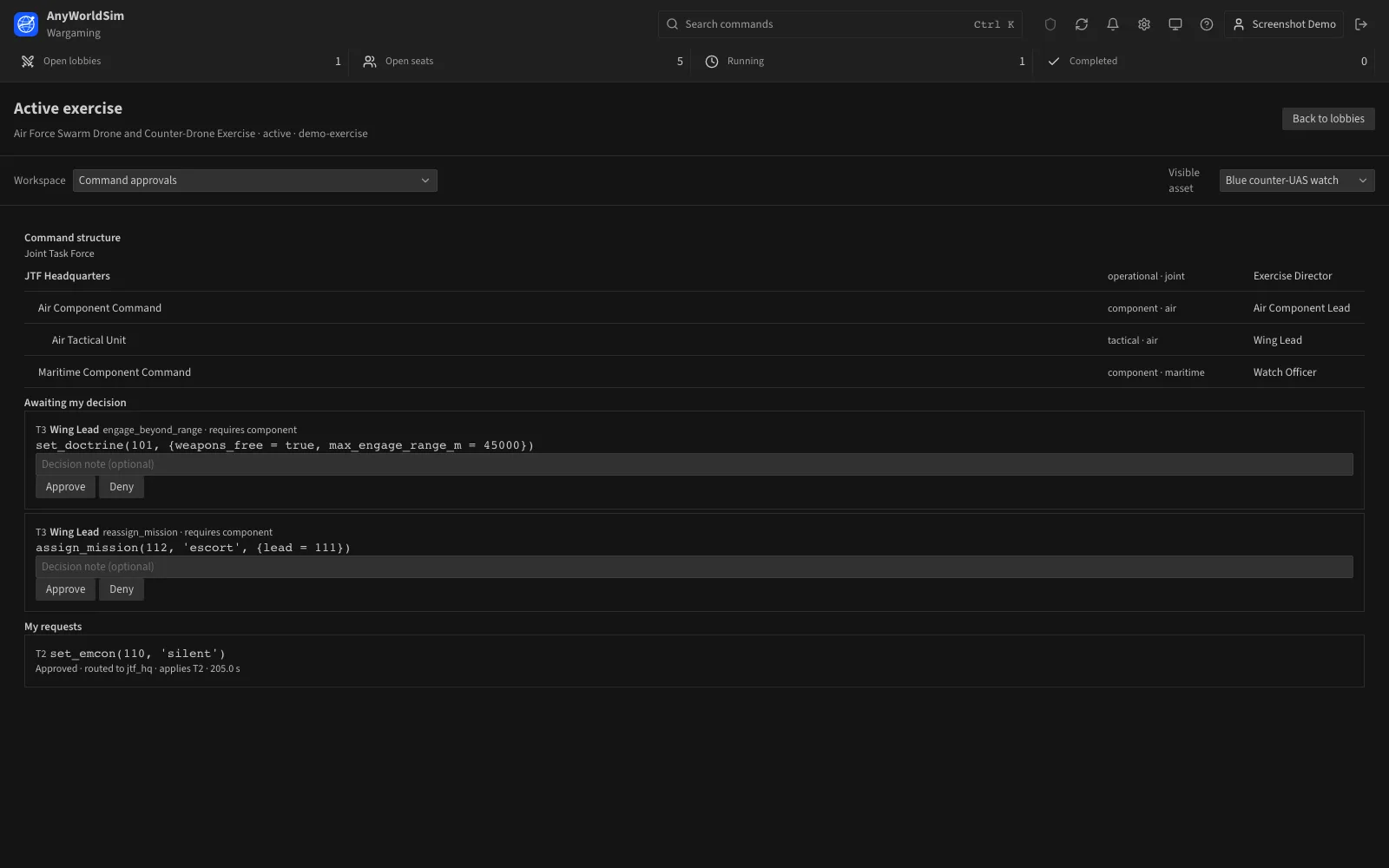Focus the Search commands field

coord(840,24)
